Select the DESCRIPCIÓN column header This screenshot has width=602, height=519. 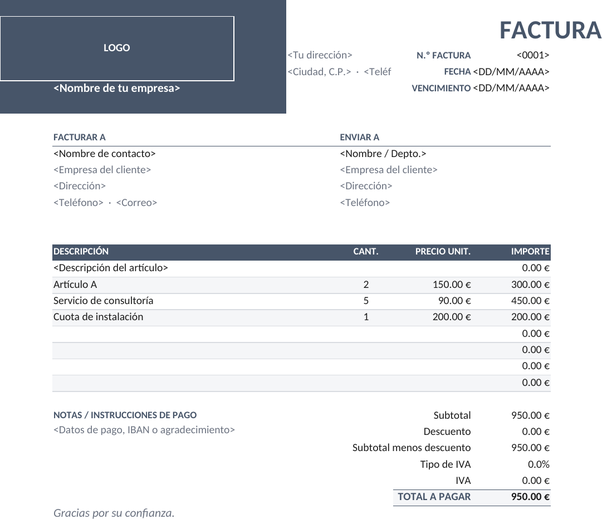pyautogui.click(x=81, y=251)
